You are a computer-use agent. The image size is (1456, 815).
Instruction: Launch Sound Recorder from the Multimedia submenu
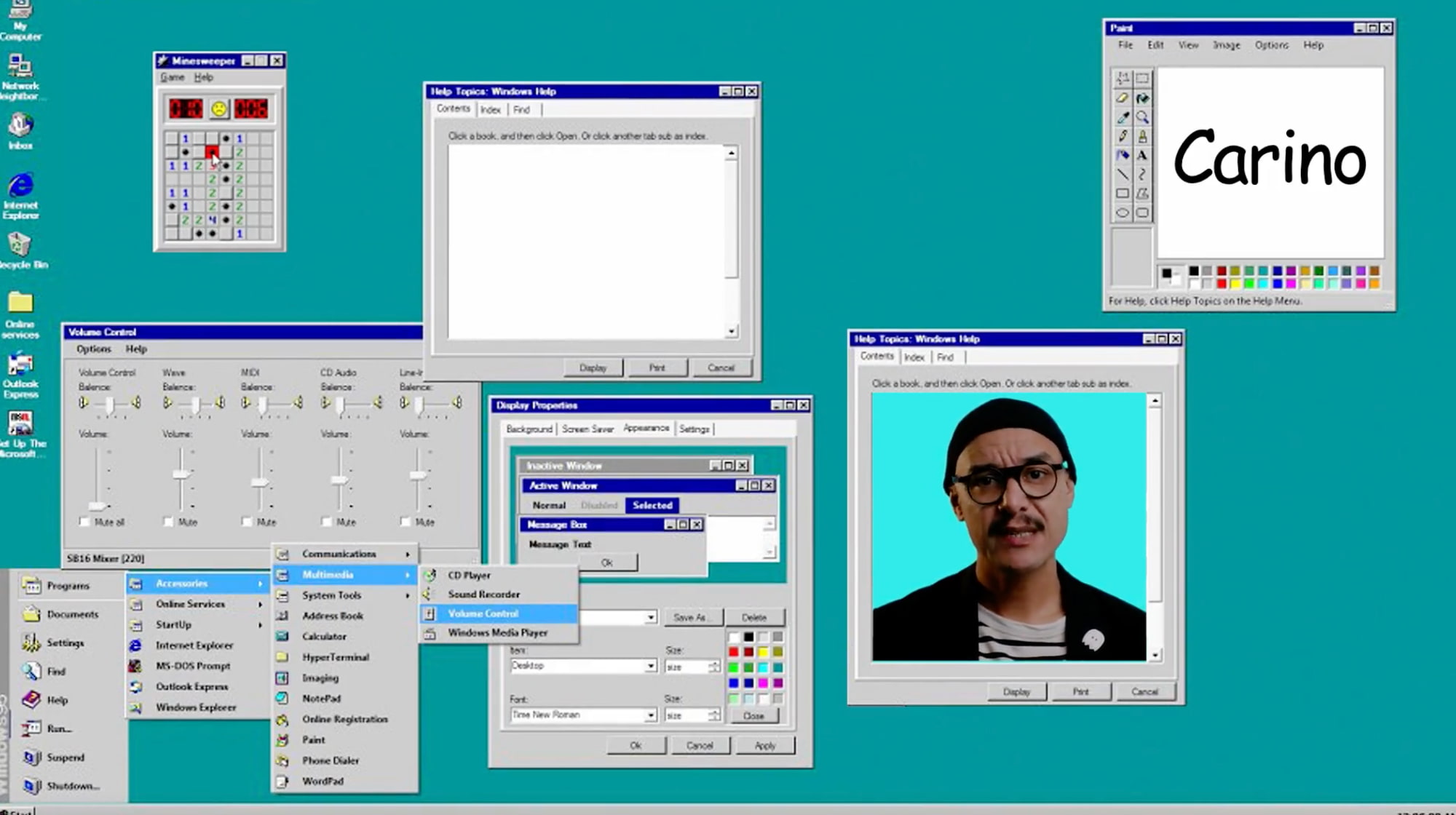[x=499, y=595]
